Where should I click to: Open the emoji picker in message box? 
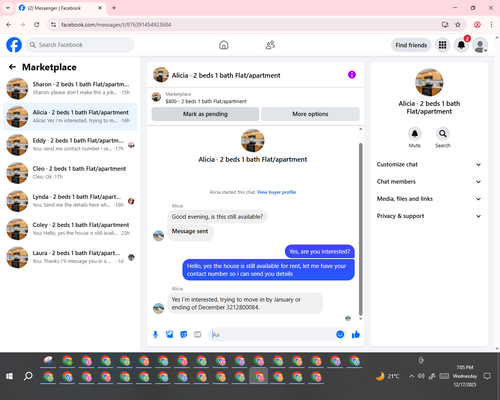(340, 334)
